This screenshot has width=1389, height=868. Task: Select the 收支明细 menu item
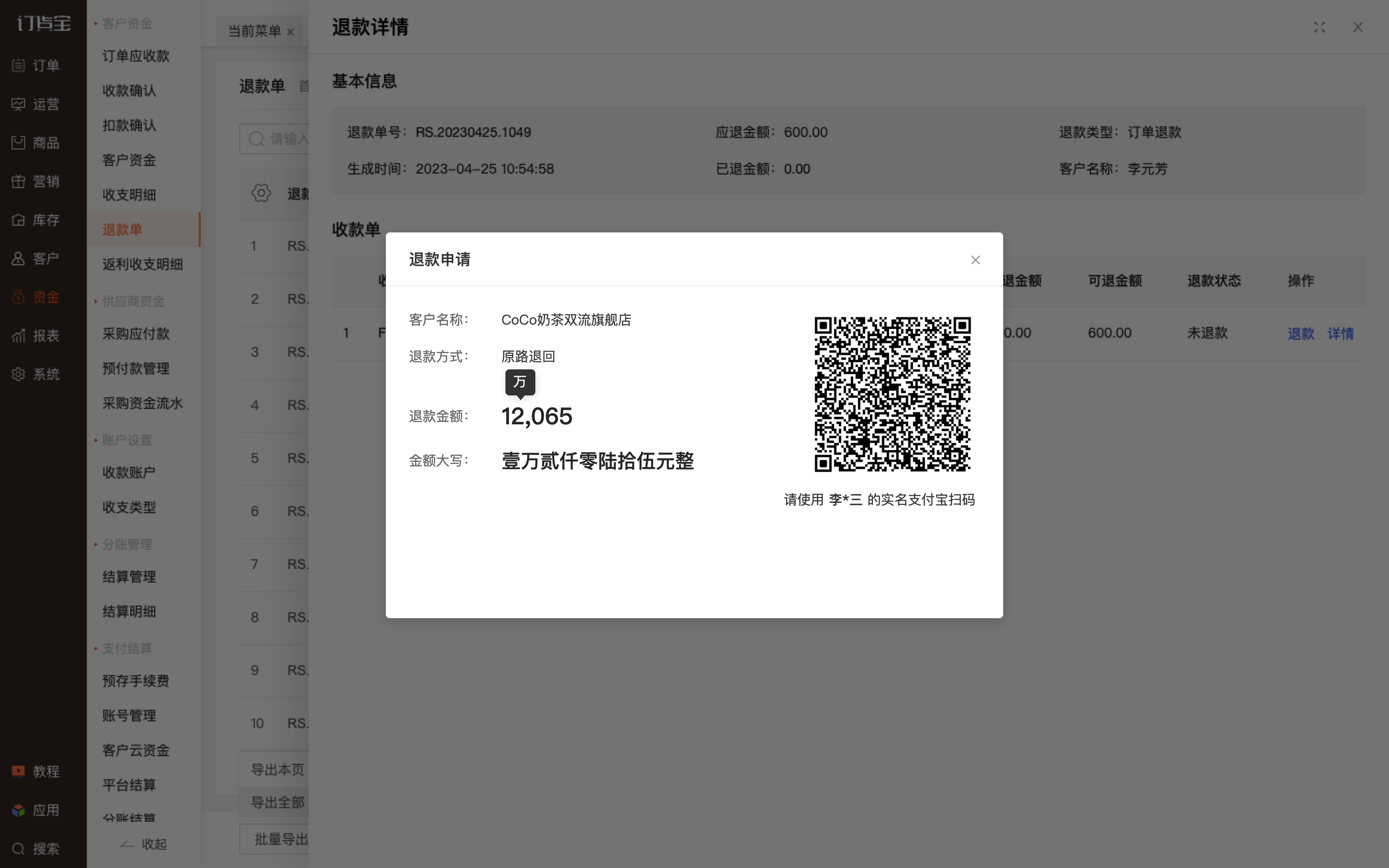129,195
